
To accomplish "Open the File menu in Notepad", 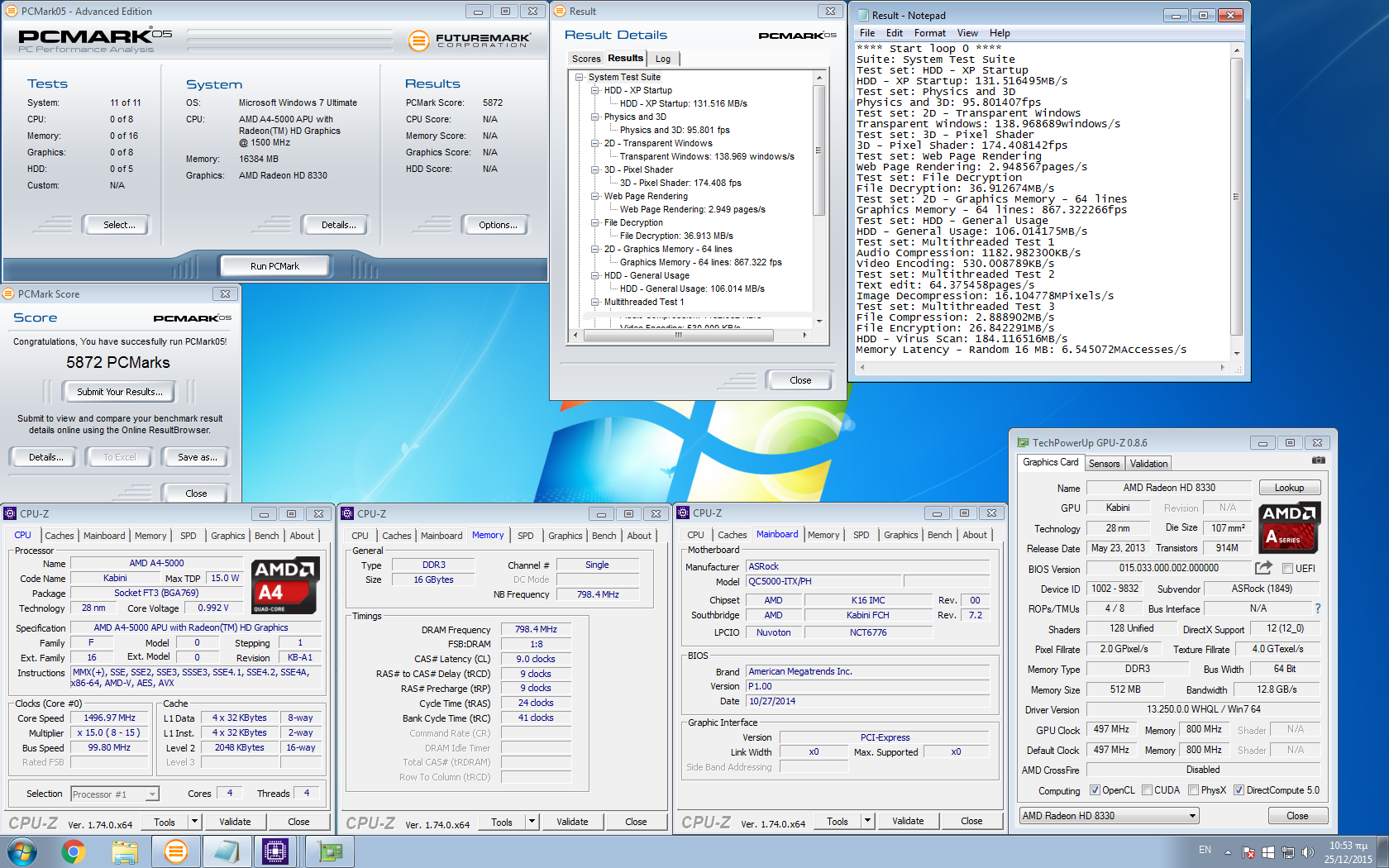I will [867, 33].
